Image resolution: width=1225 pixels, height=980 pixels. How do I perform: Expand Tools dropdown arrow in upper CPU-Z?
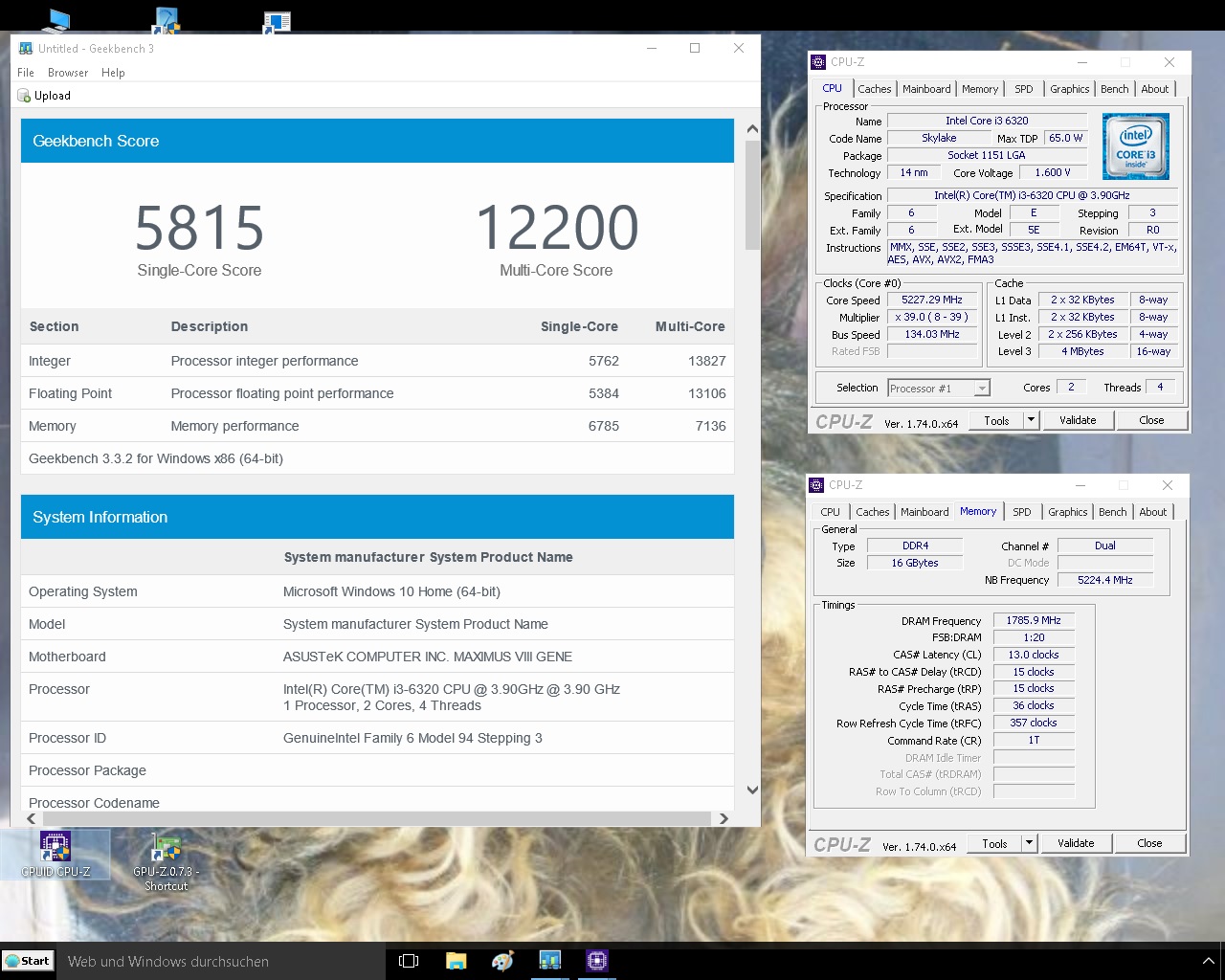1031,420
